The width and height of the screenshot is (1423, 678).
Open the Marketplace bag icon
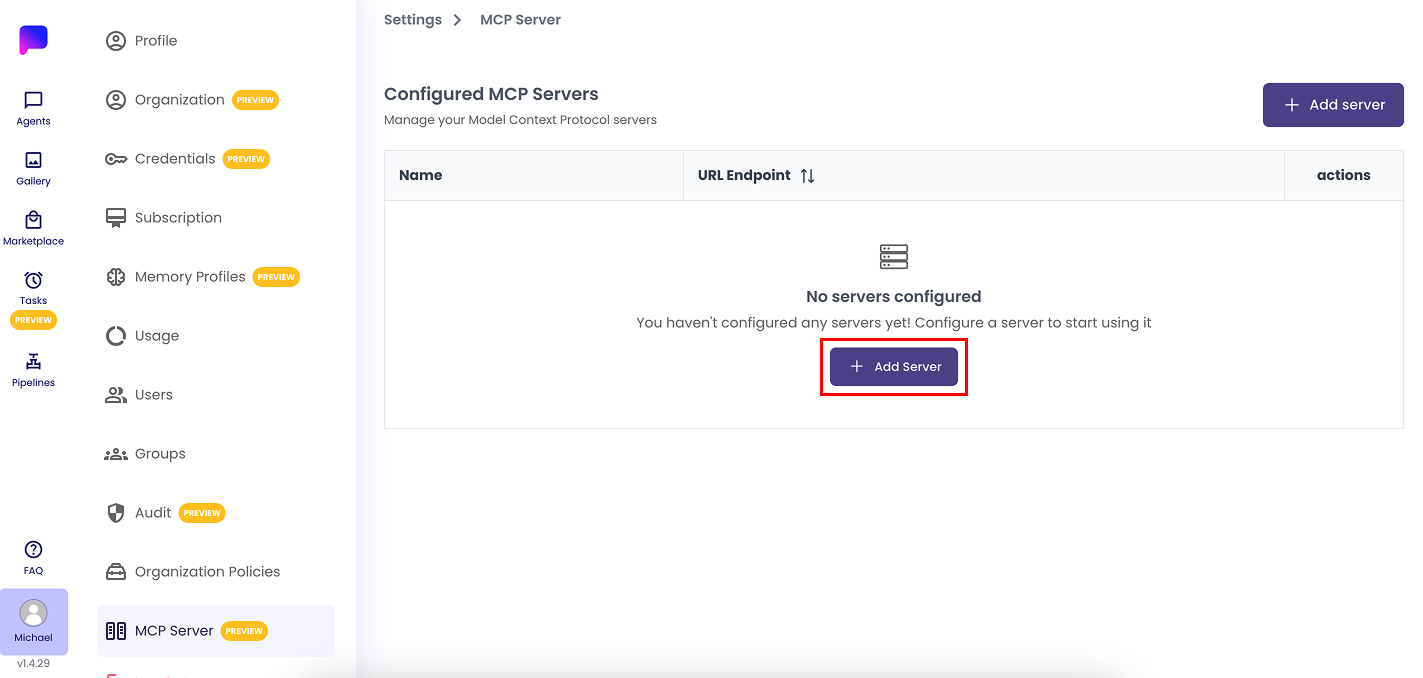click(33, 220)
